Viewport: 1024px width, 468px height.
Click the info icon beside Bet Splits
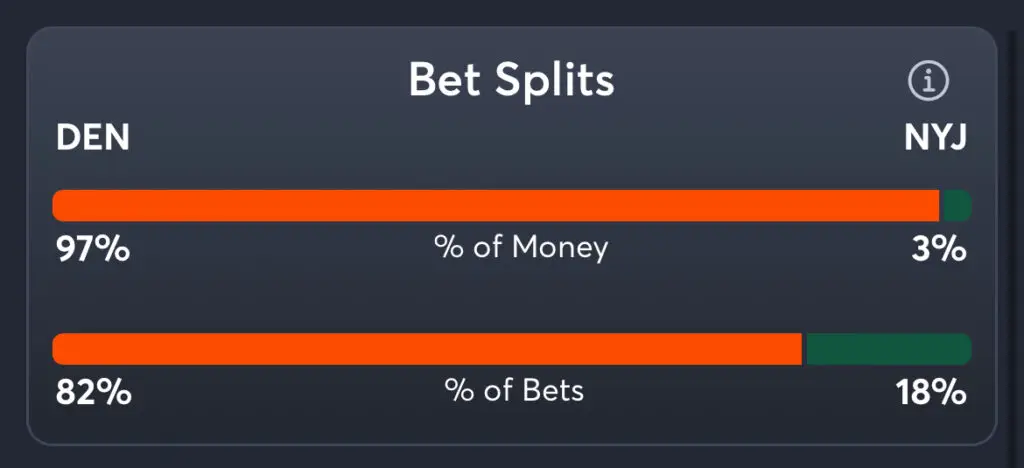[928, 82]
